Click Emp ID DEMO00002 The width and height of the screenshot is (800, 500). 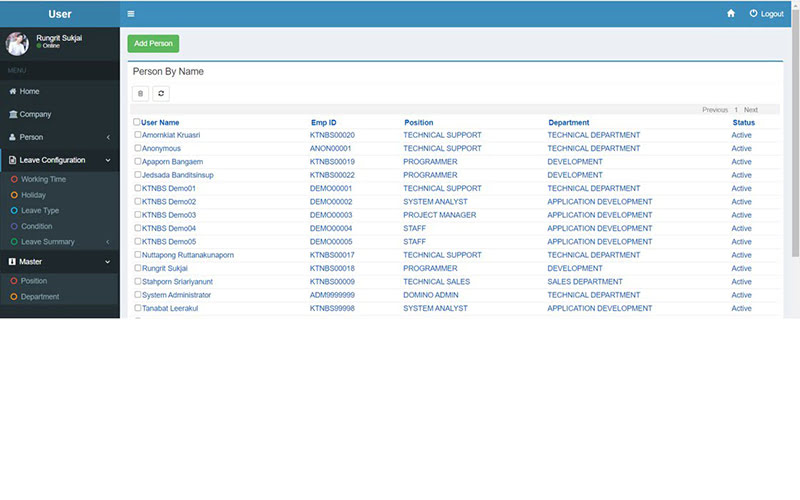pyautogui.click(x=331, y=202)
